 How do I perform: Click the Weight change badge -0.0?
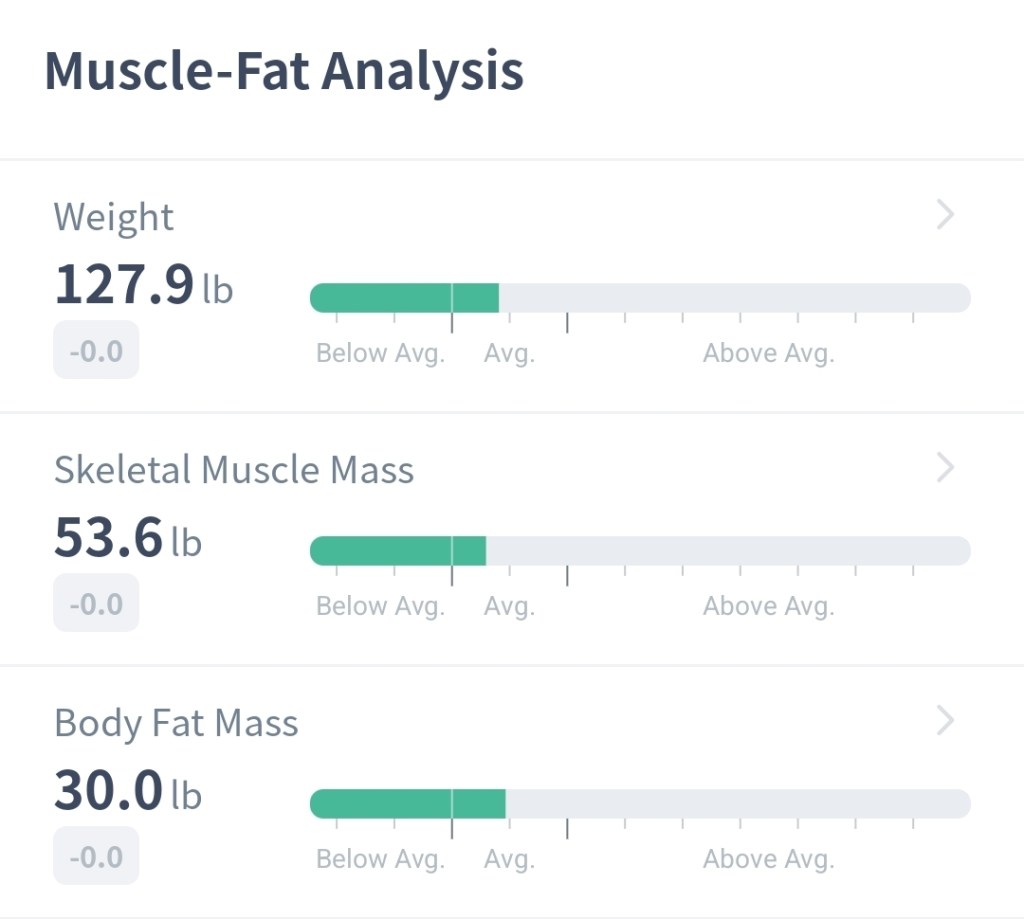96,351
